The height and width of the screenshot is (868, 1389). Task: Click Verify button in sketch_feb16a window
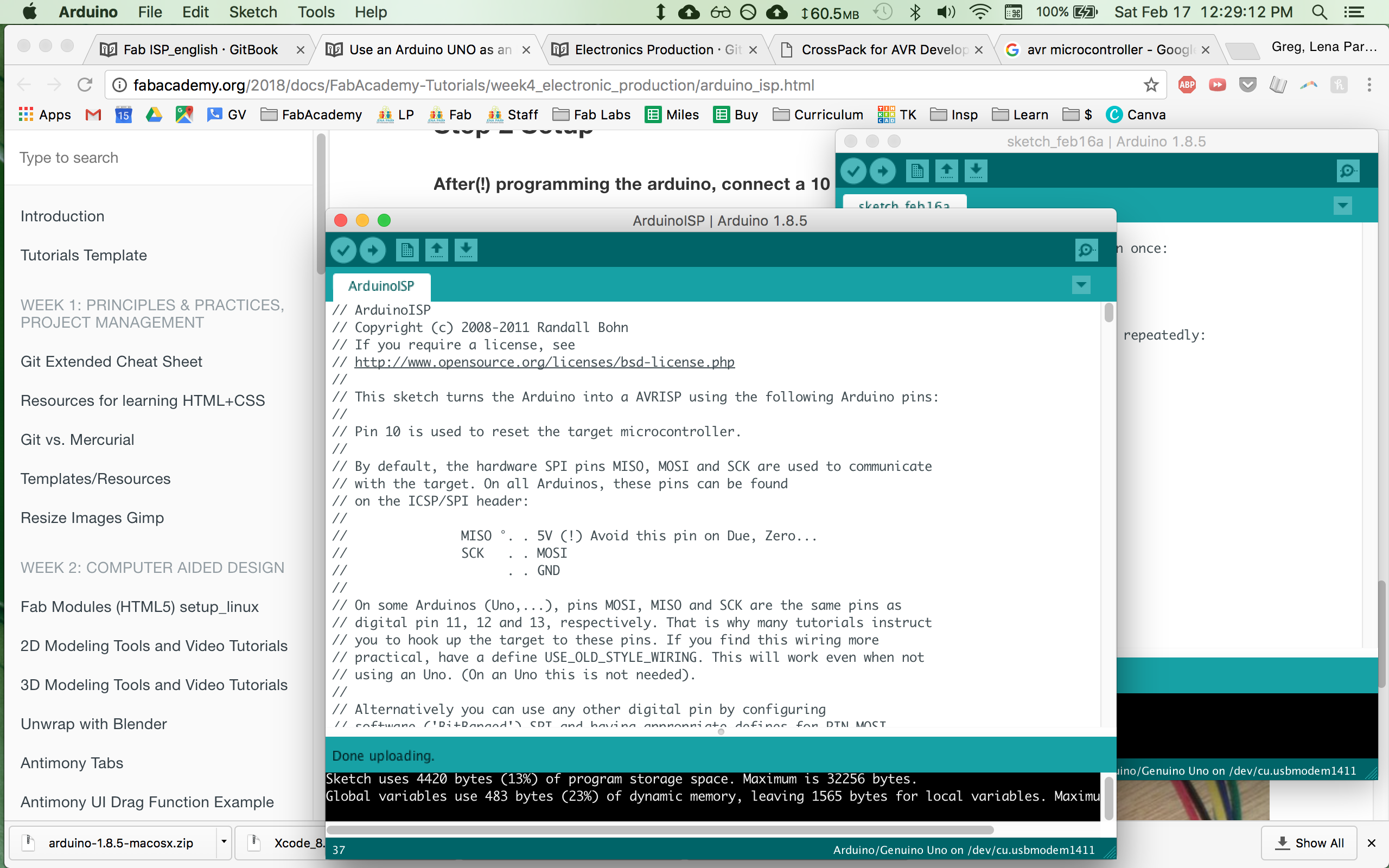pos(853,171)
